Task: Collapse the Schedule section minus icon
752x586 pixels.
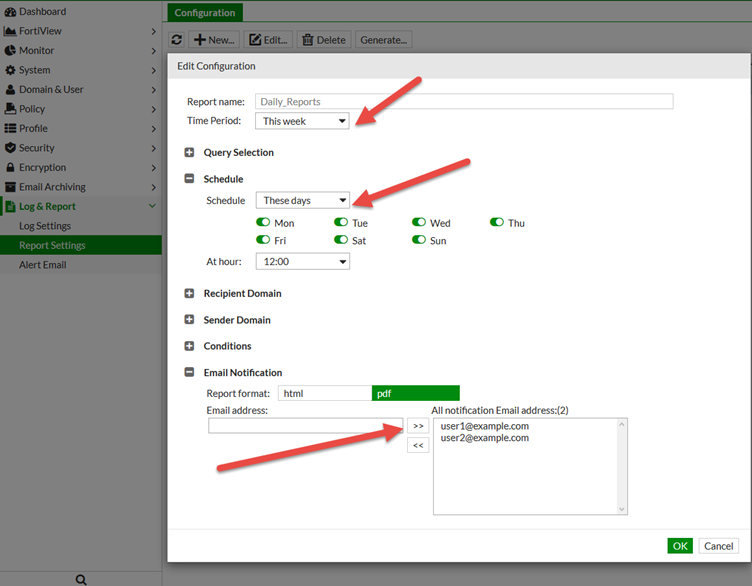Action: 189,179
